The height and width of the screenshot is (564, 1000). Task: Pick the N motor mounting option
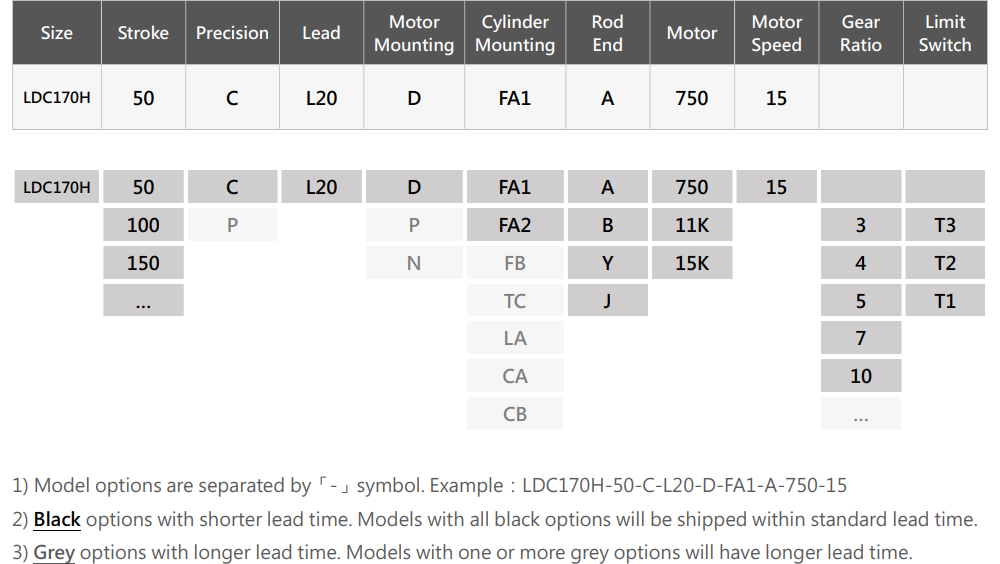[x=414, y=263]
